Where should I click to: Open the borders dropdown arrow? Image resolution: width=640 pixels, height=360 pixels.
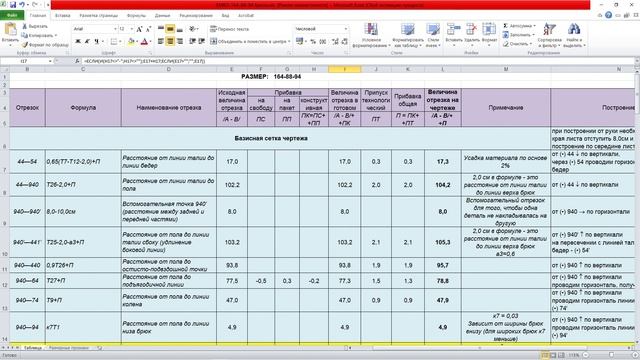pos(121,42)
